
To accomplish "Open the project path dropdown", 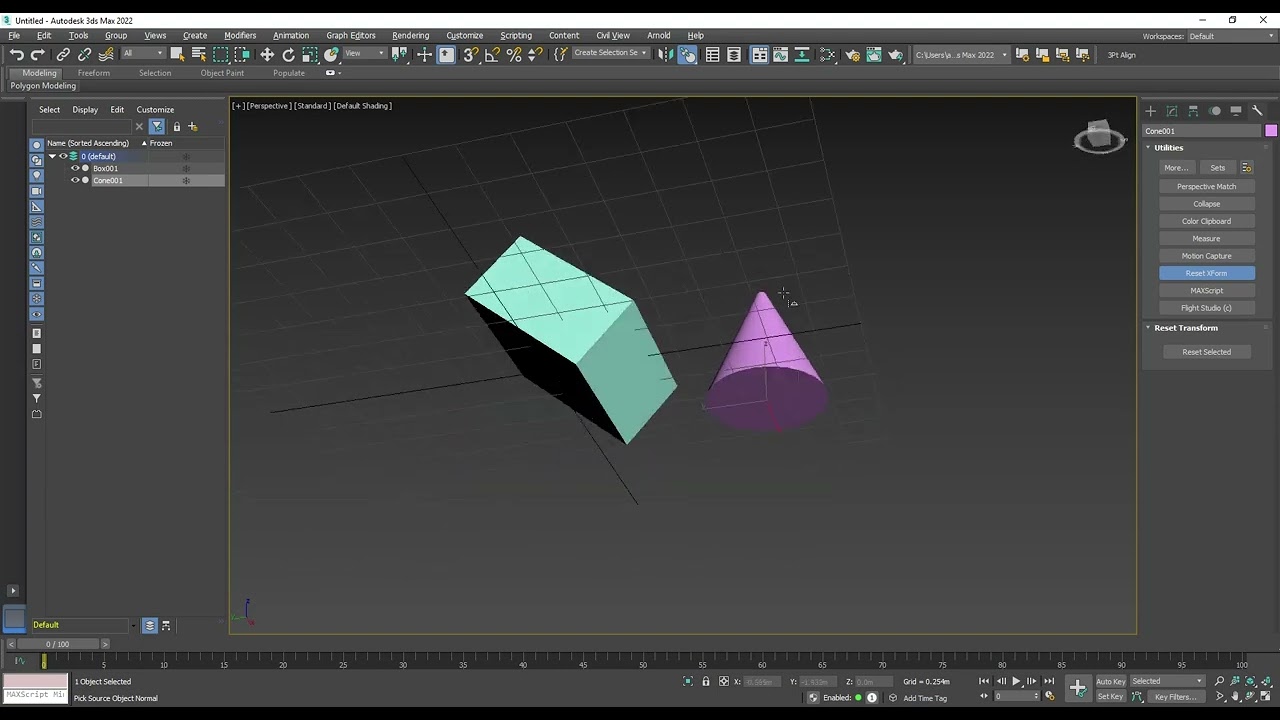I will [961, 55].
